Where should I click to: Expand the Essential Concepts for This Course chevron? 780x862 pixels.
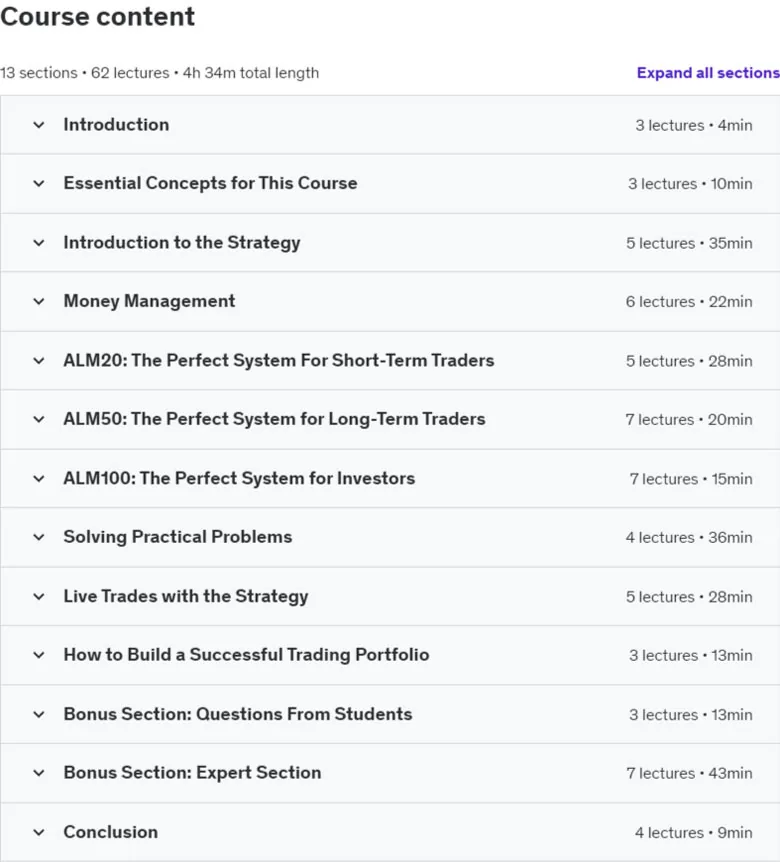point(38,183)
